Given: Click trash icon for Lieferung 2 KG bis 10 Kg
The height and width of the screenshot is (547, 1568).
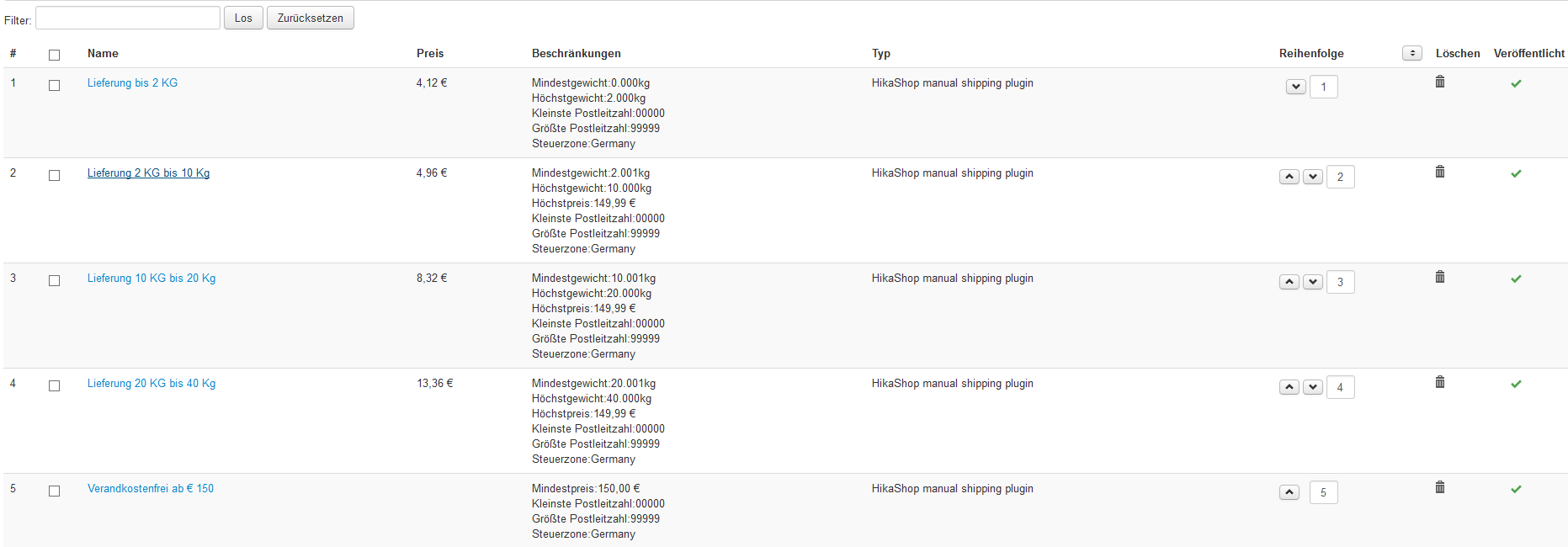Looking at the screenshot, I should click(1440, 172).
